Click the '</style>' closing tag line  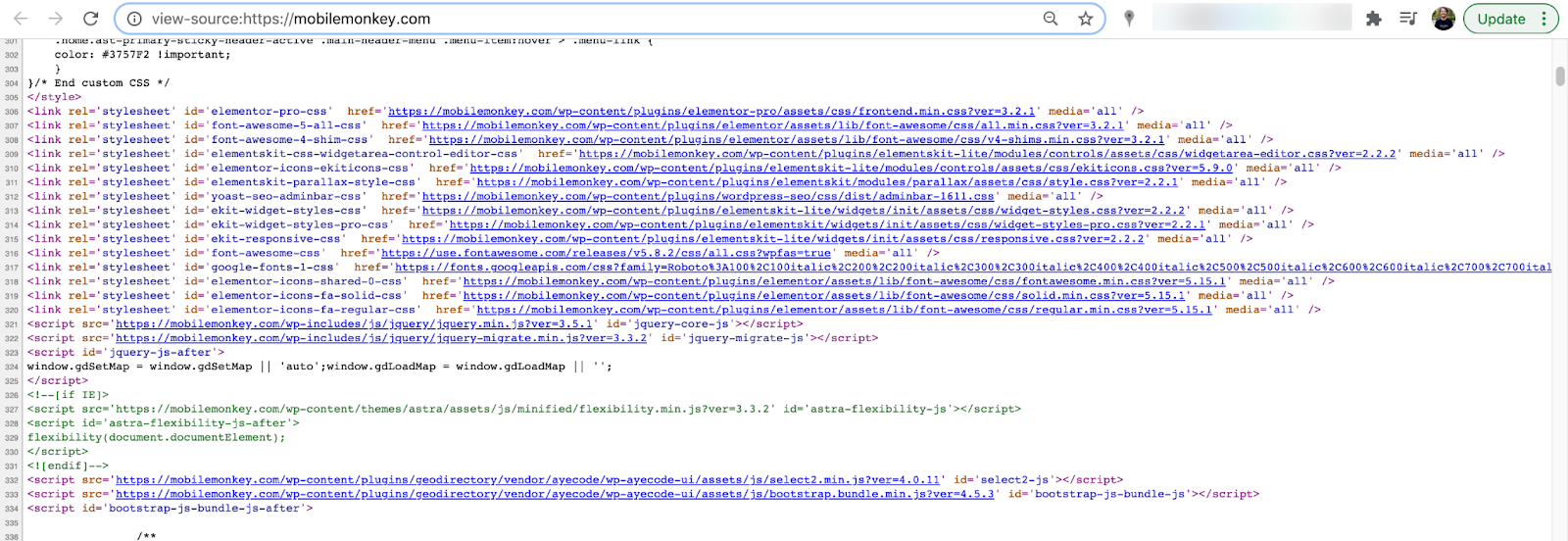tap(55, 97)
